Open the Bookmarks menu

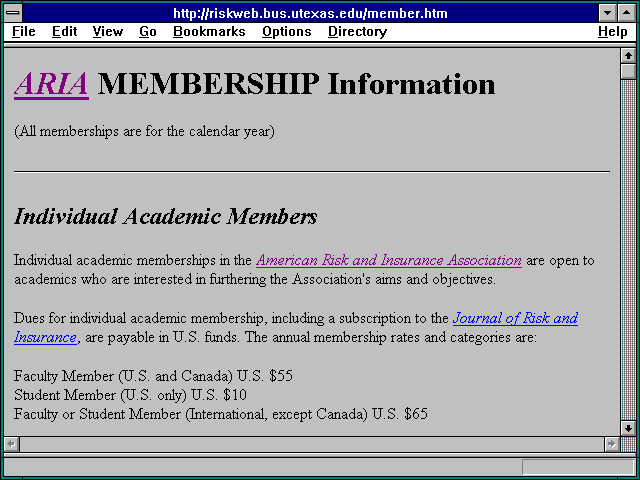coord(209,31)
